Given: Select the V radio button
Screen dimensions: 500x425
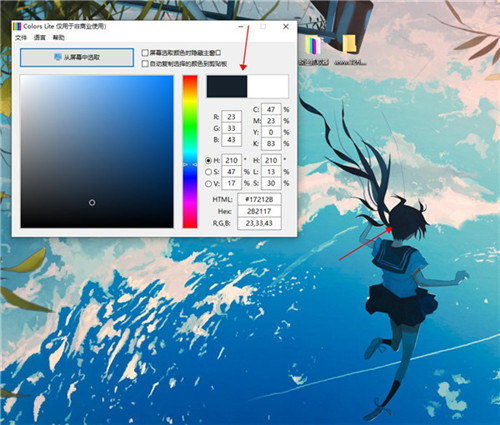Looking at the screenshot, I should [208, 183].
